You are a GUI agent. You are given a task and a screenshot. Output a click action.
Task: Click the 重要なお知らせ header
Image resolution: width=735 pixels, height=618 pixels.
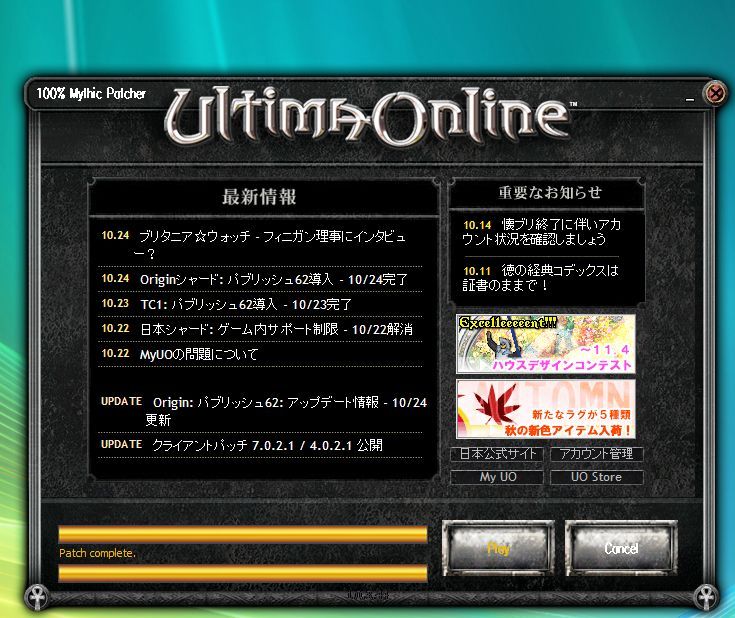coord(550,192)
